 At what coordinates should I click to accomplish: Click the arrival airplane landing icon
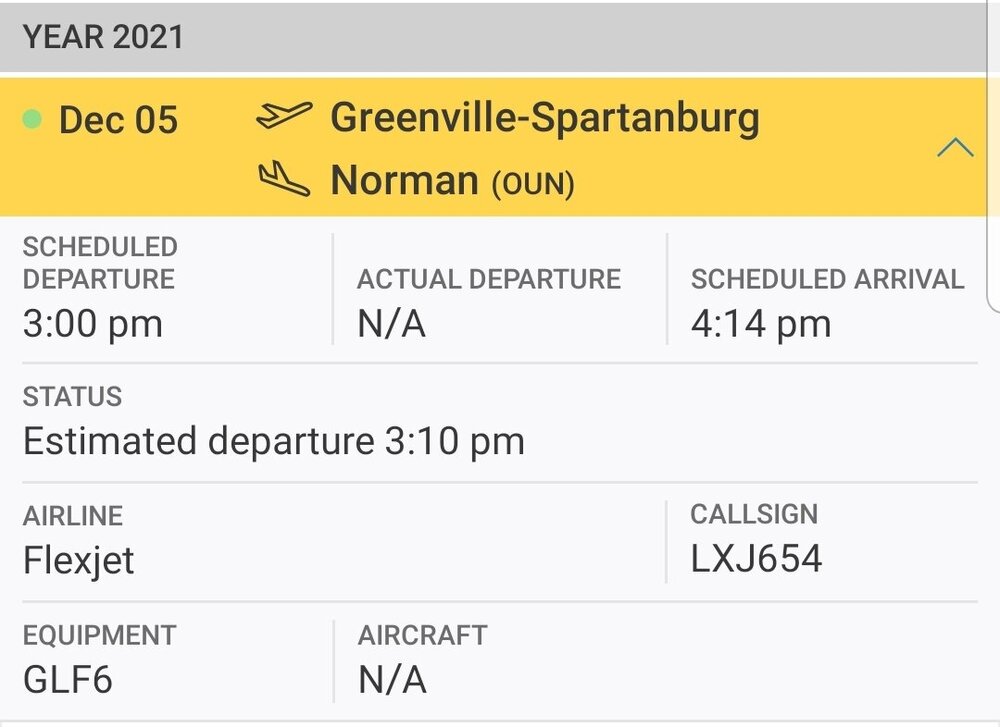point(284,180)
